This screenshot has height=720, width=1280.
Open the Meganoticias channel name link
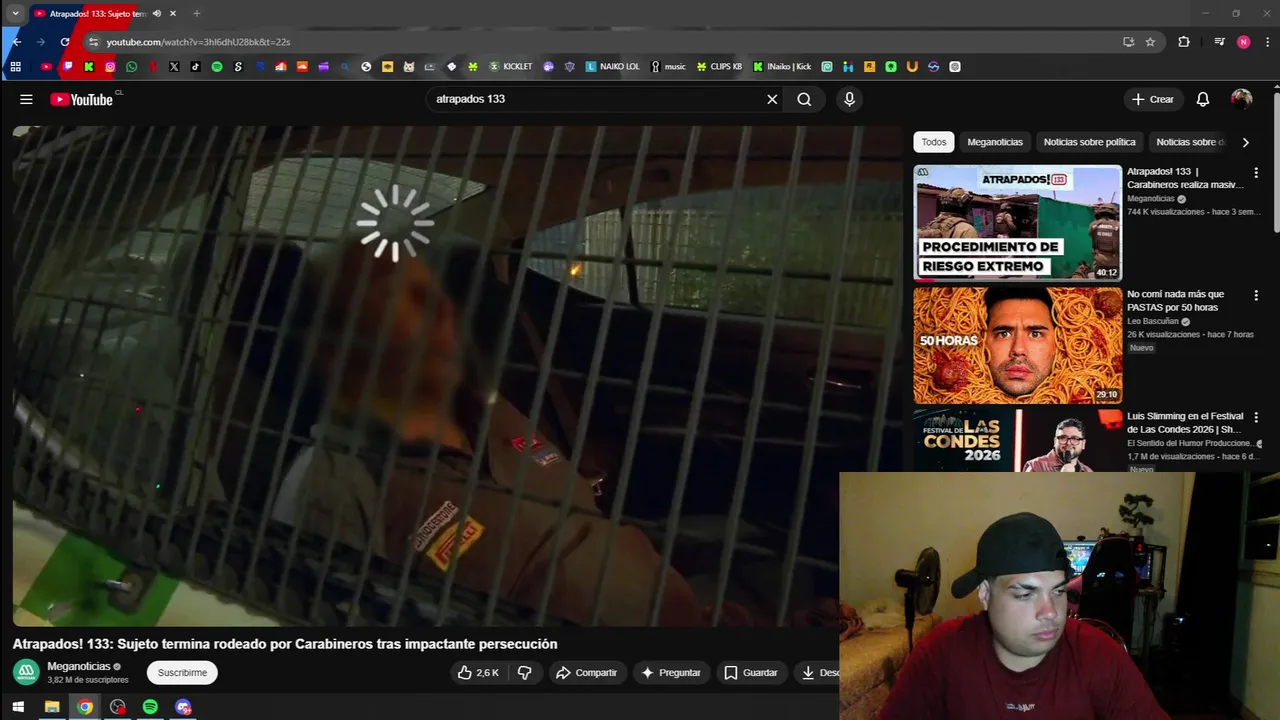click(x=79, y=667)
